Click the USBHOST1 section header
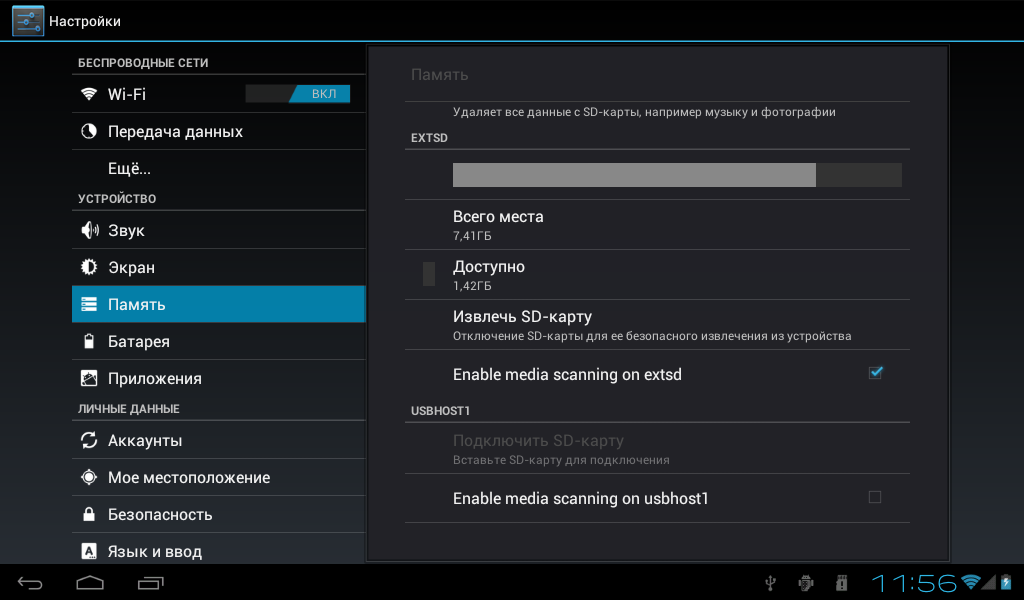 point(440,411)
